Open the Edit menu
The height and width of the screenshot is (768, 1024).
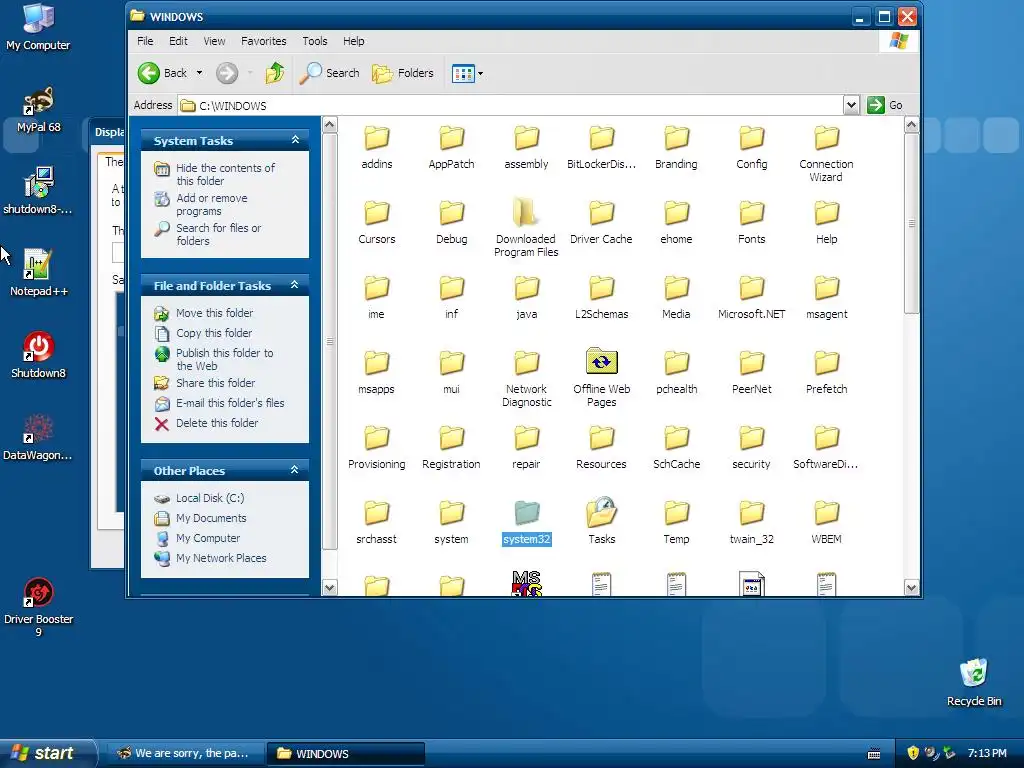coord(178,41)
